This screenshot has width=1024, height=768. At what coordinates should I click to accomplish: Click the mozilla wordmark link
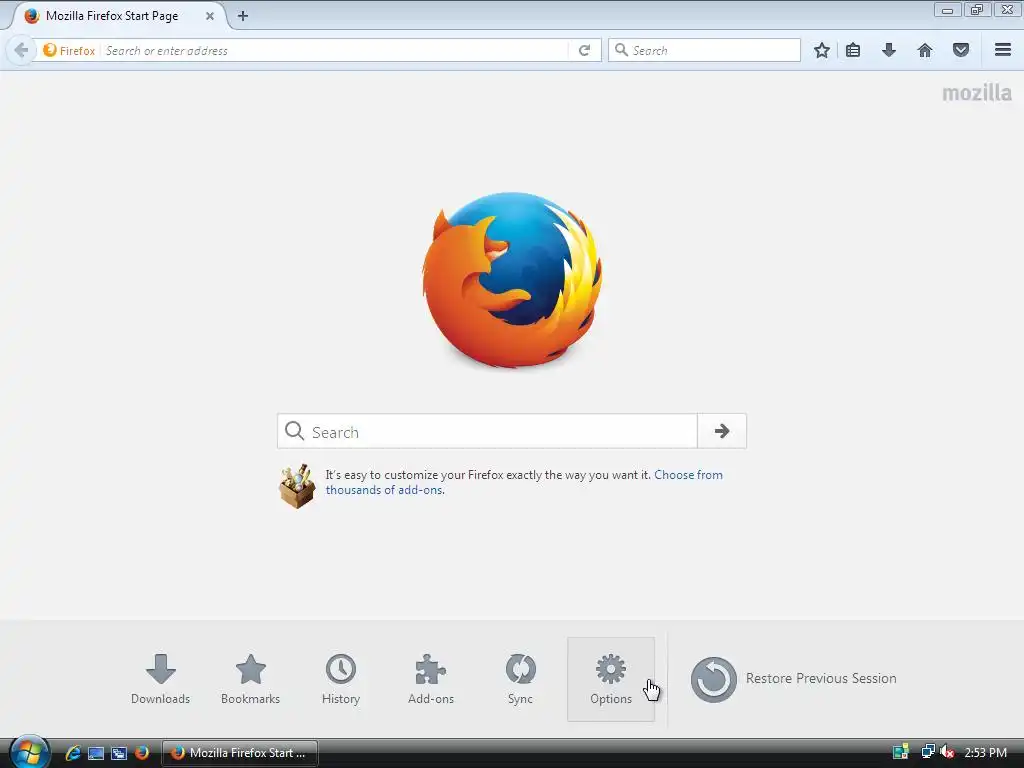[977, 93]
